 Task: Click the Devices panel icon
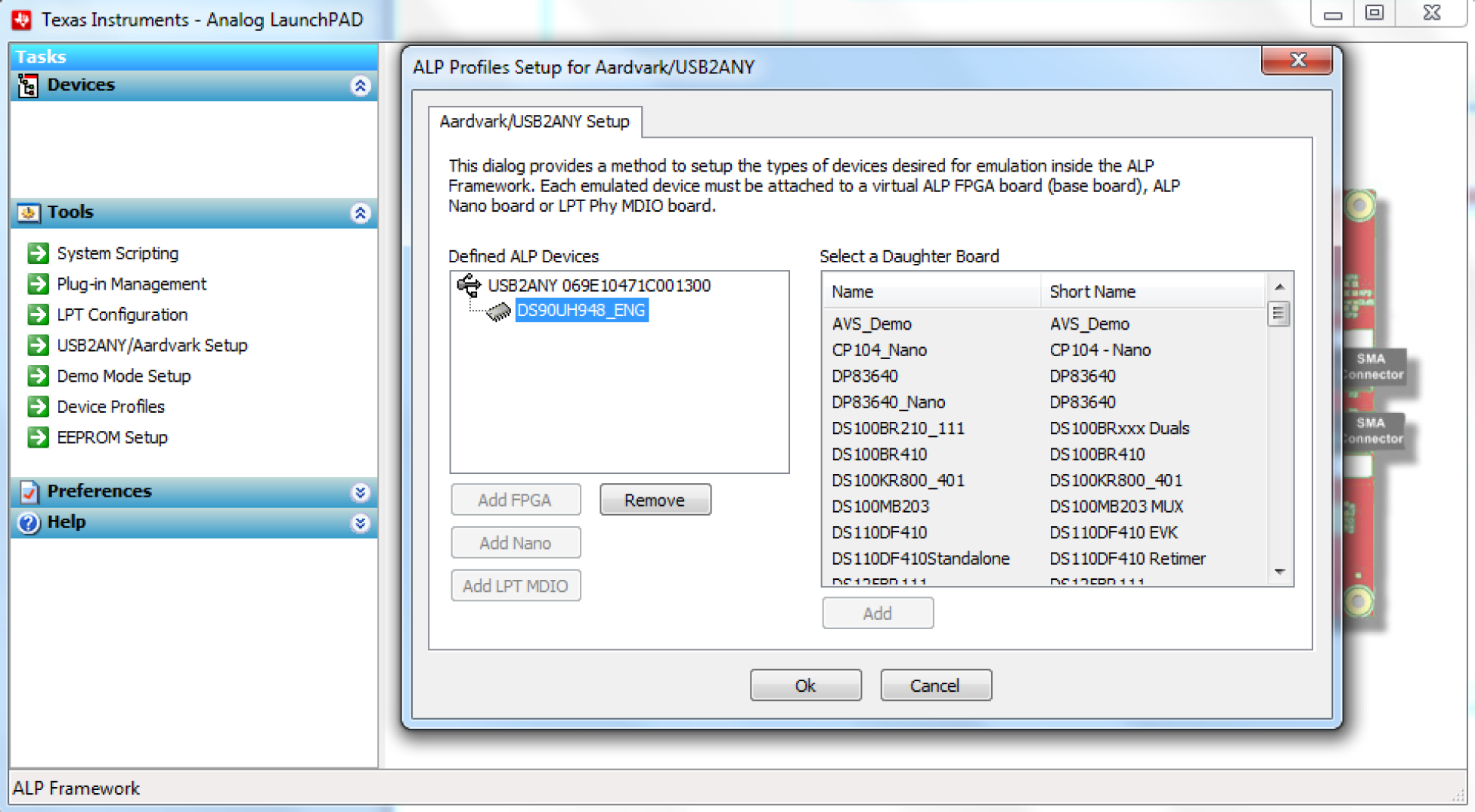[28, 85]
